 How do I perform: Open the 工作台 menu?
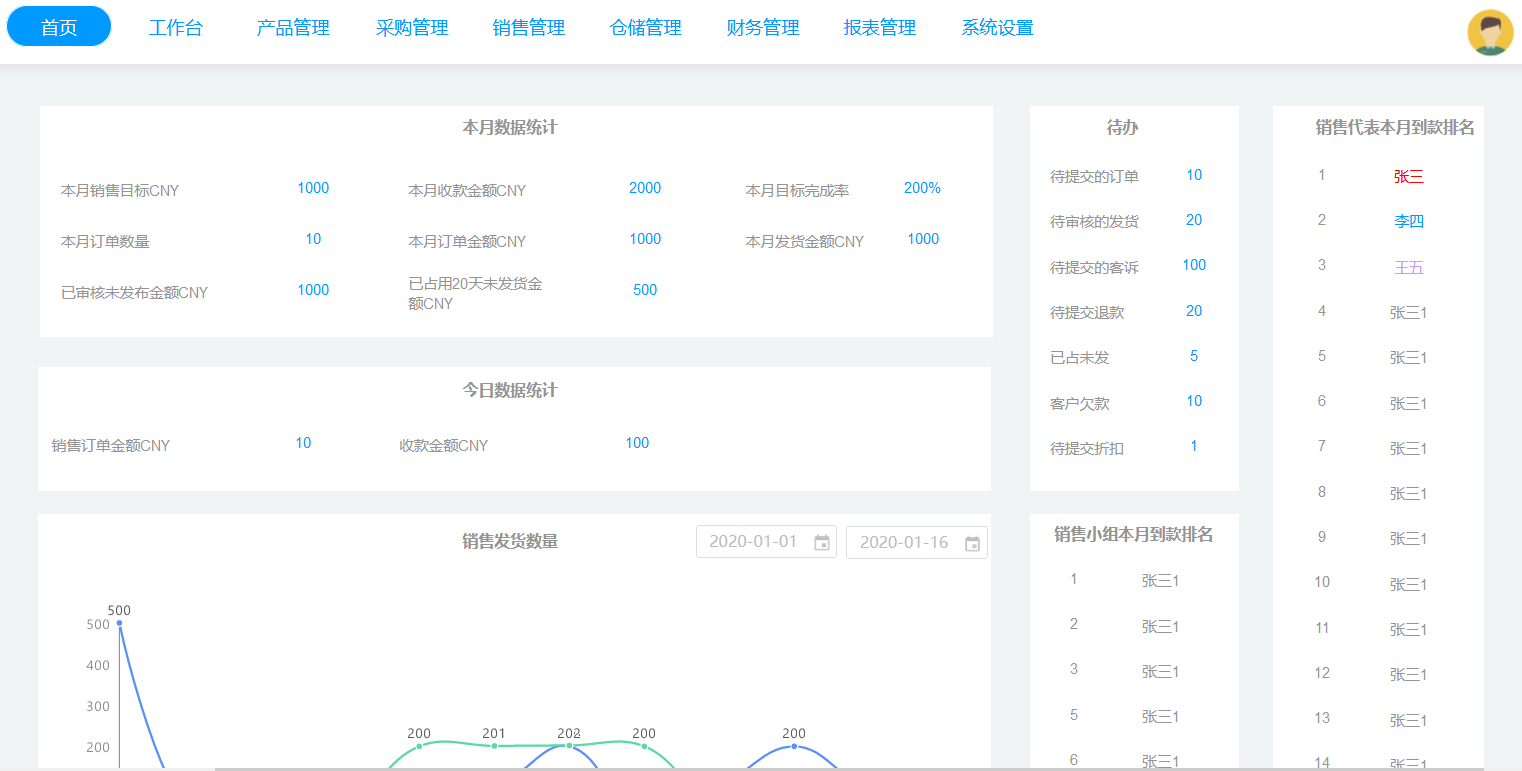[x=176, y=28]
